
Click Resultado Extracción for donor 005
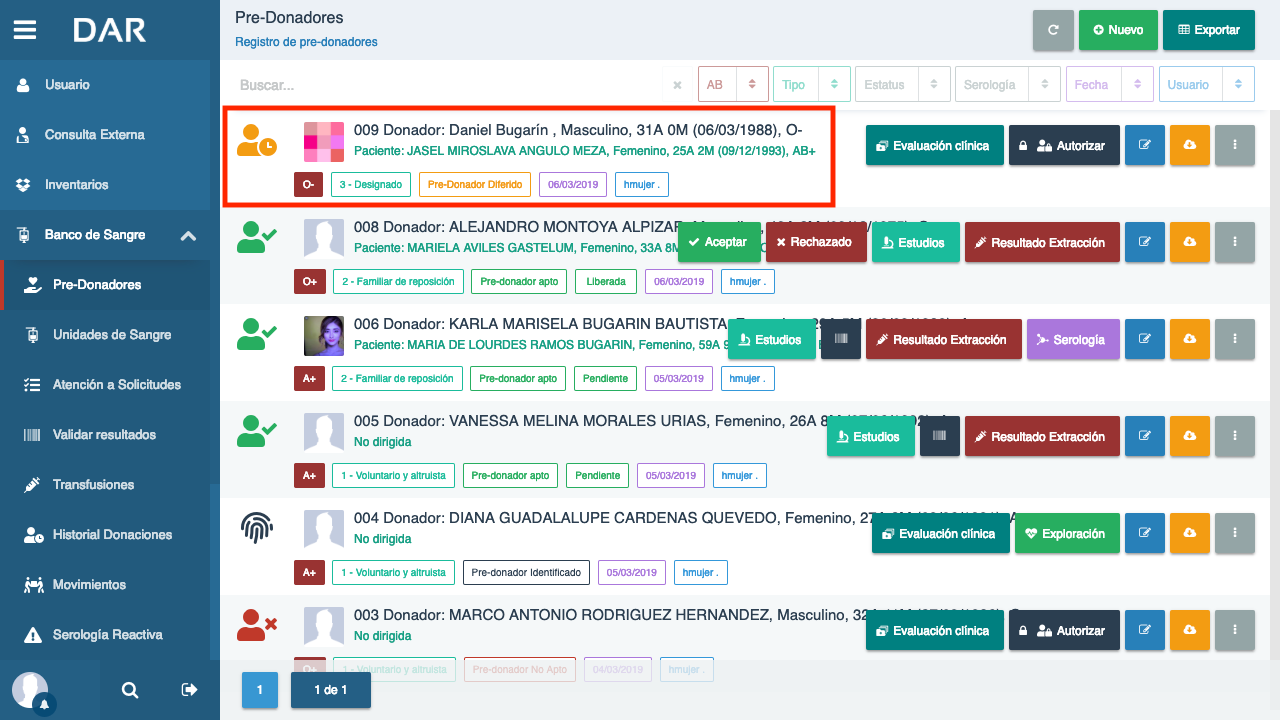click(x=1042, y=437)
